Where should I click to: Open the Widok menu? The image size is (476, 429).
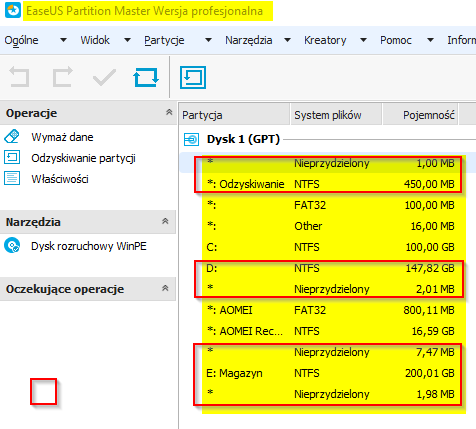[95, 40]
